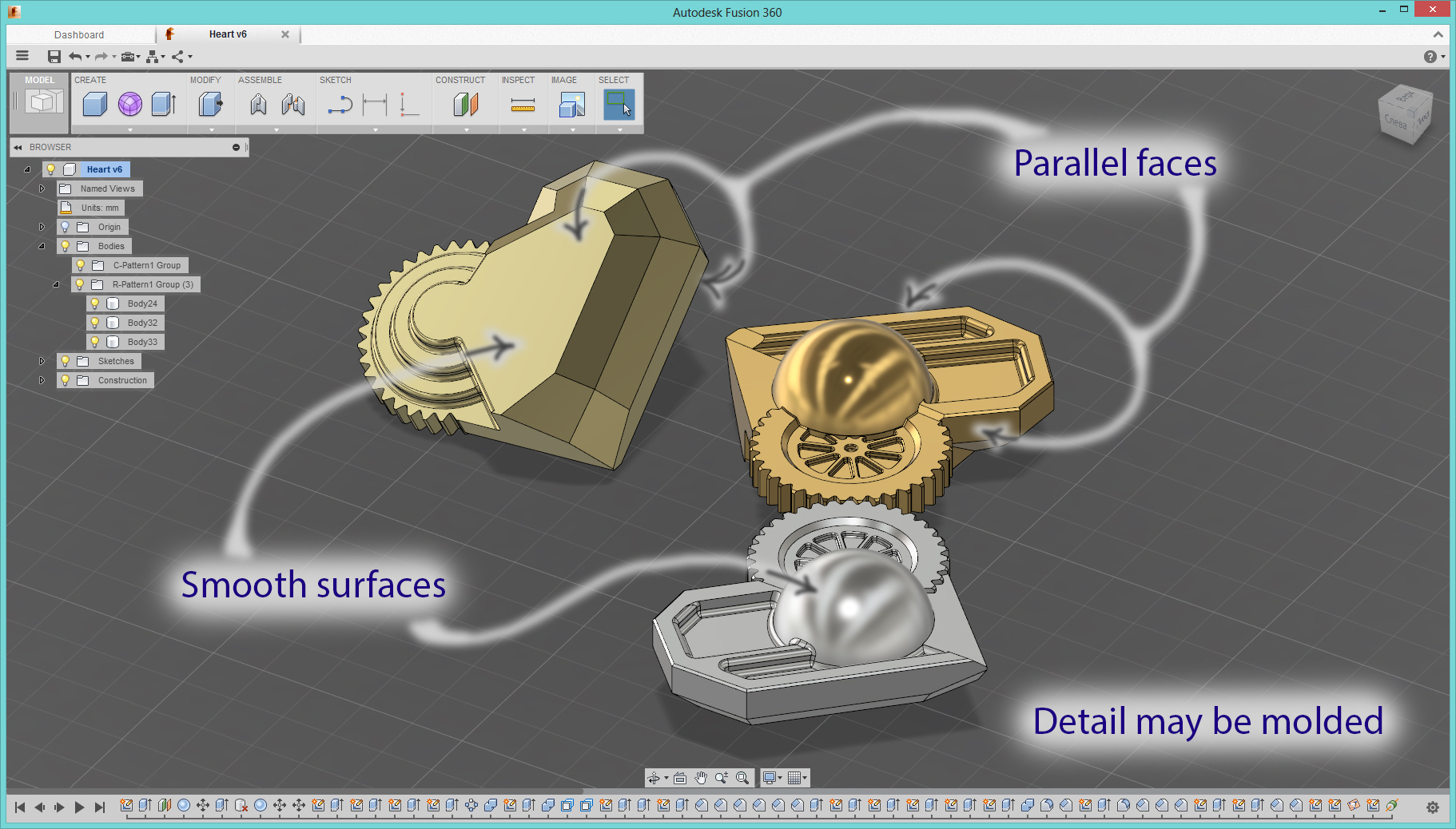
Task: Click the ViewCube in the corner
Action: coord(1406,116)
